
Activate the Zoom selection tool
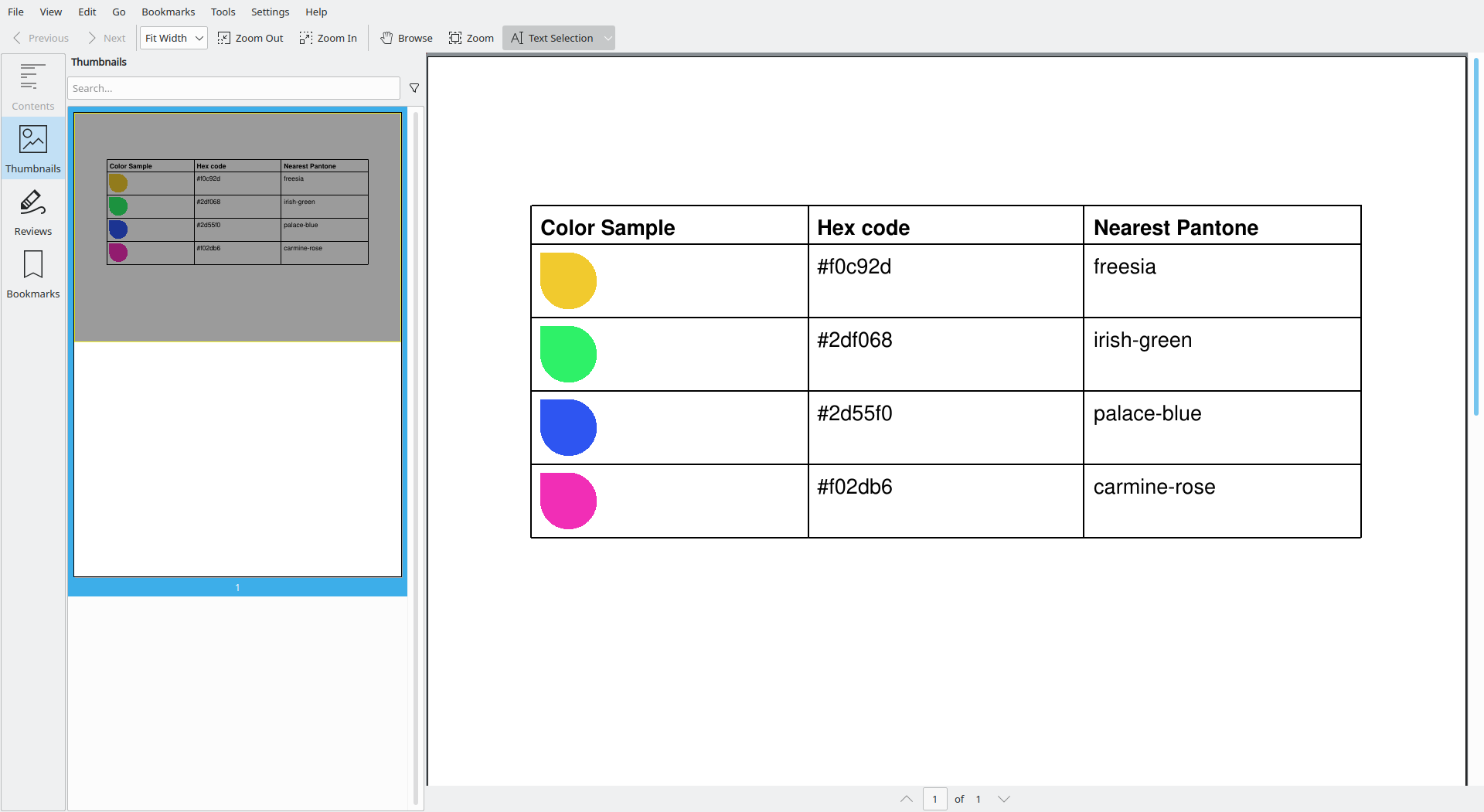(x=471, y=38)
